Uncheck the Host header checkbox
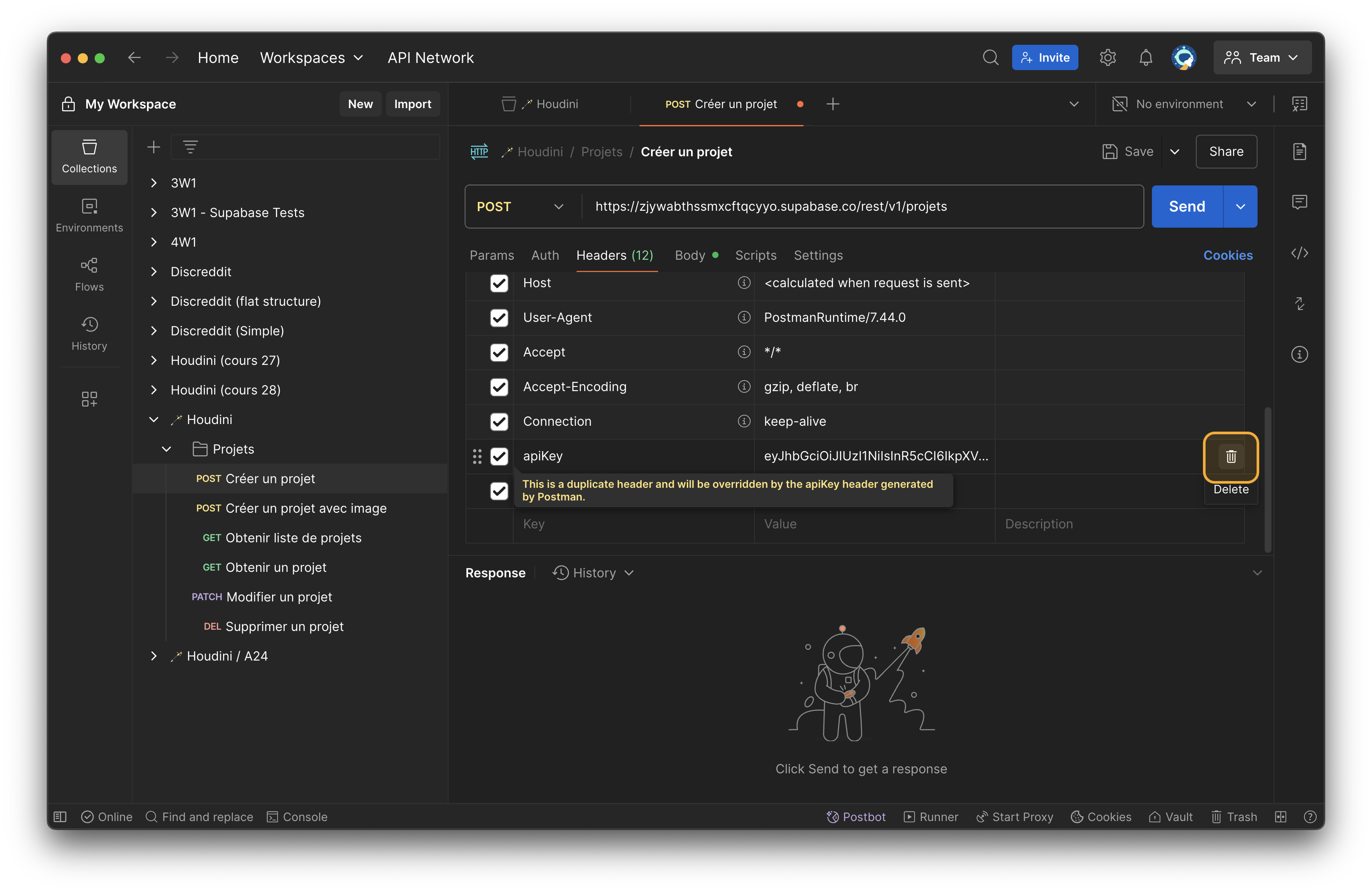Image resolution: width=1372 pixels, height=892 pixels. [x=498, y=283]
